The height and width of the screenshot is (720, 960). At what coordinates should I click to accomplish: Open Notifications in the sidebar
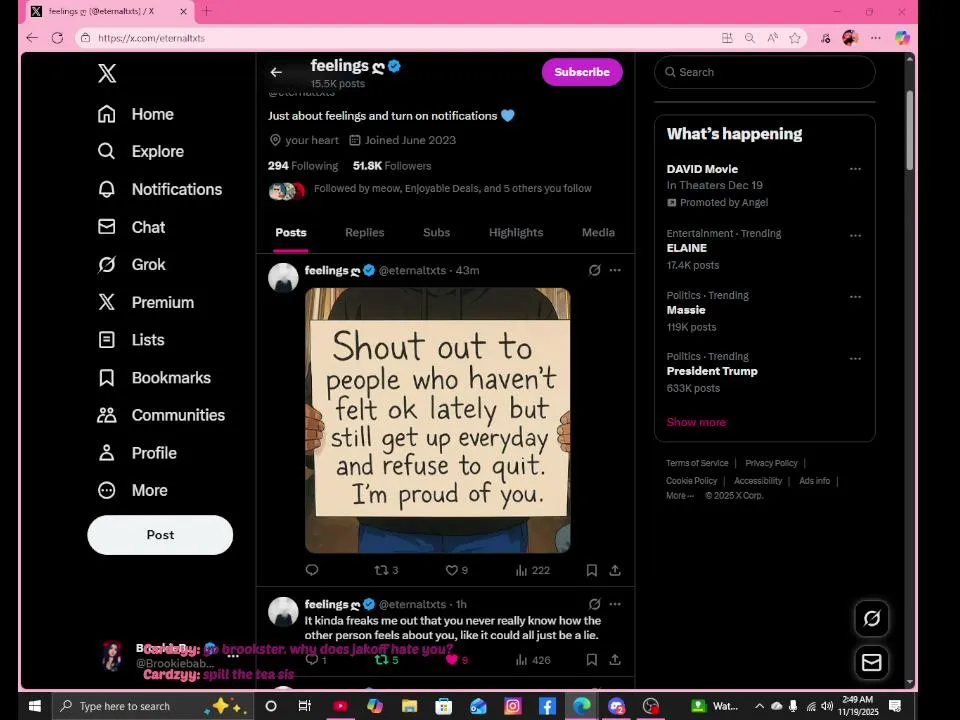(x=160, y=189)
